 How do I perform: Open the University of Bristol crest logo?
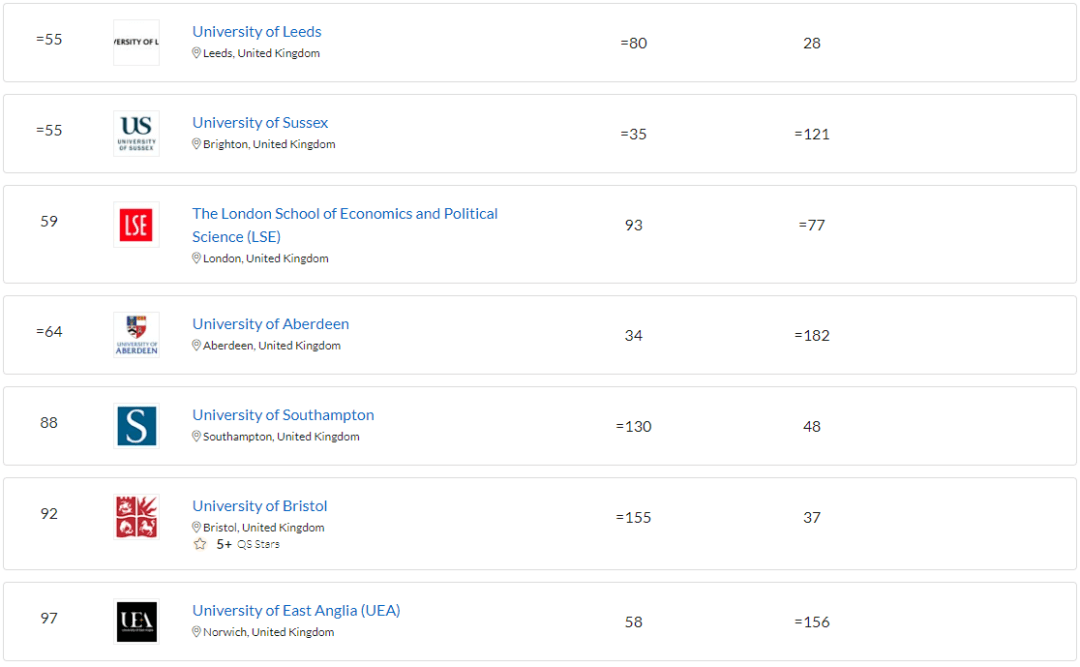(136, 517)
